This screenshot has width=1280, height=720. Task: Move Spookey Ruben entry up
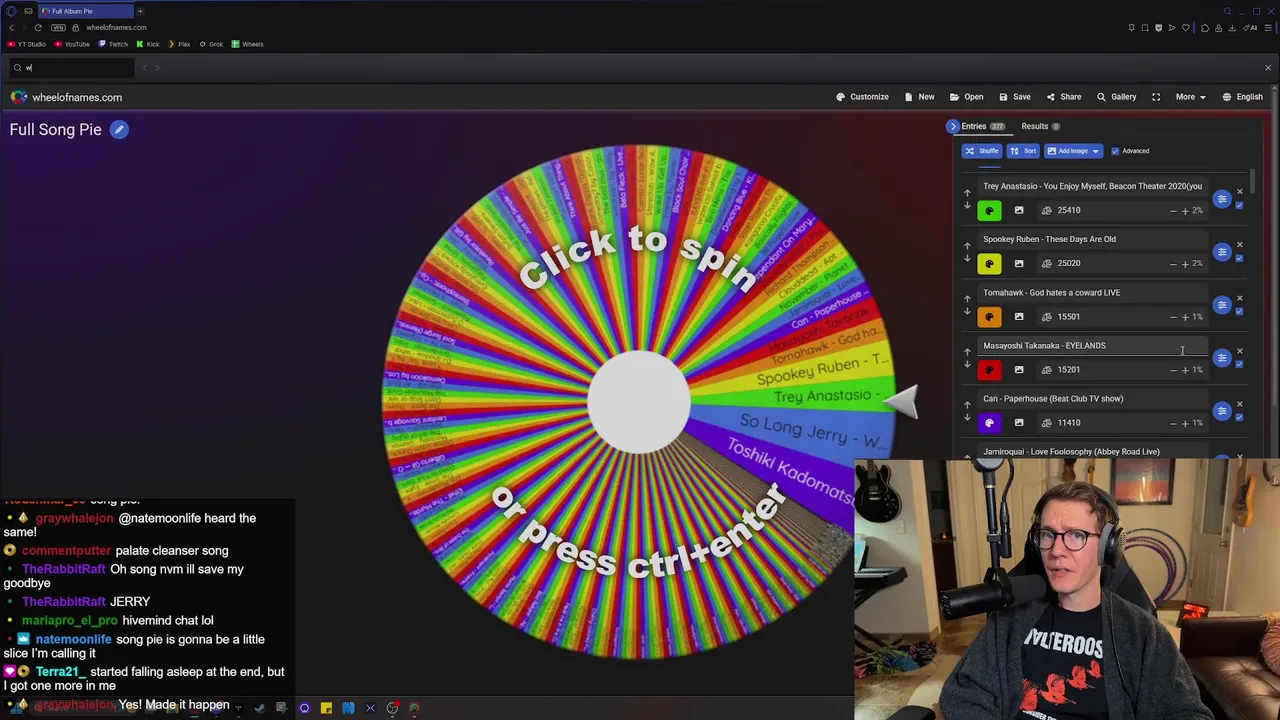pyautogui.click(x=967, y=245)
